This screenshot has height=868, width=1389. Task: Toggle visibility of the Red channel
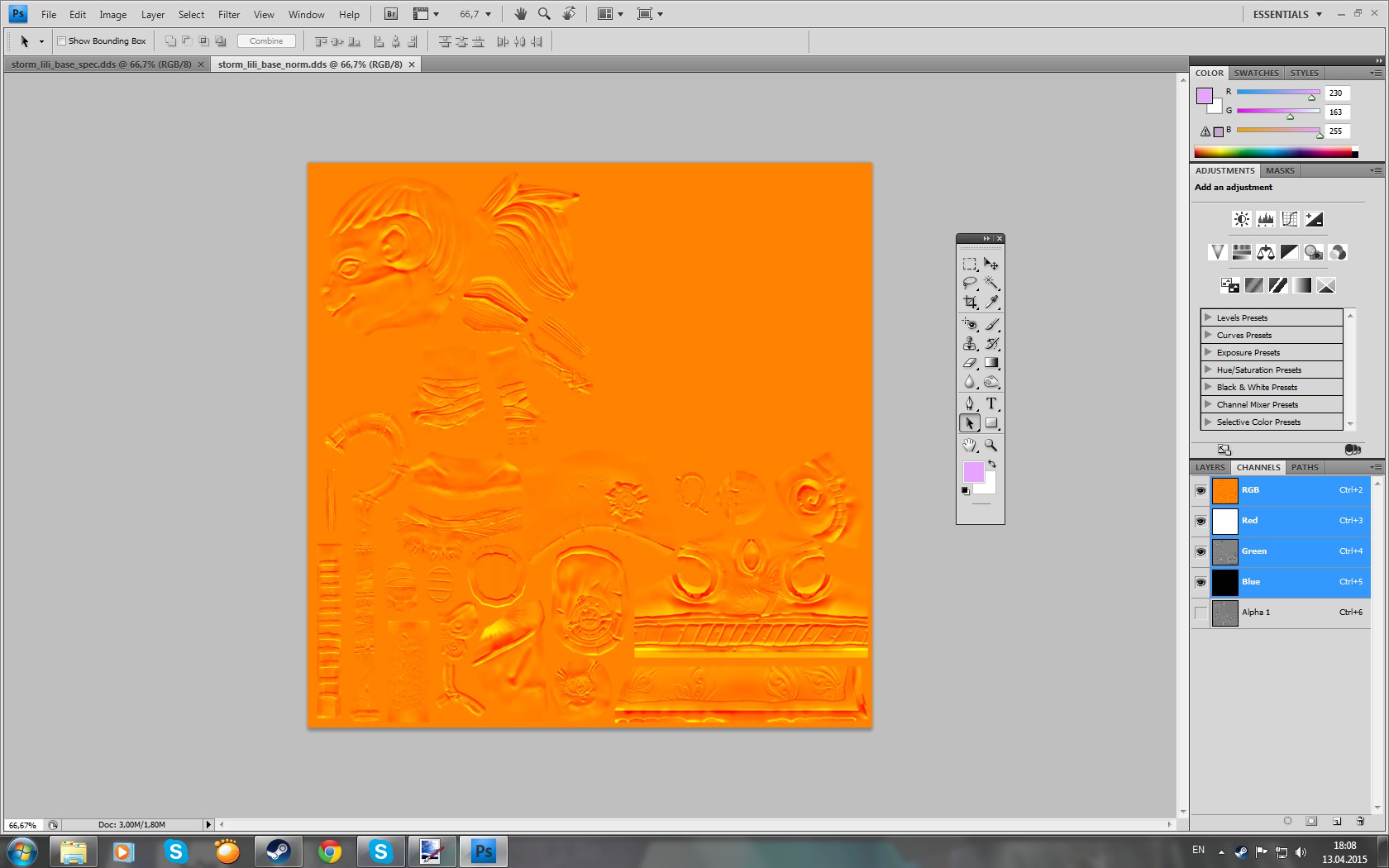pos(1200,521)
